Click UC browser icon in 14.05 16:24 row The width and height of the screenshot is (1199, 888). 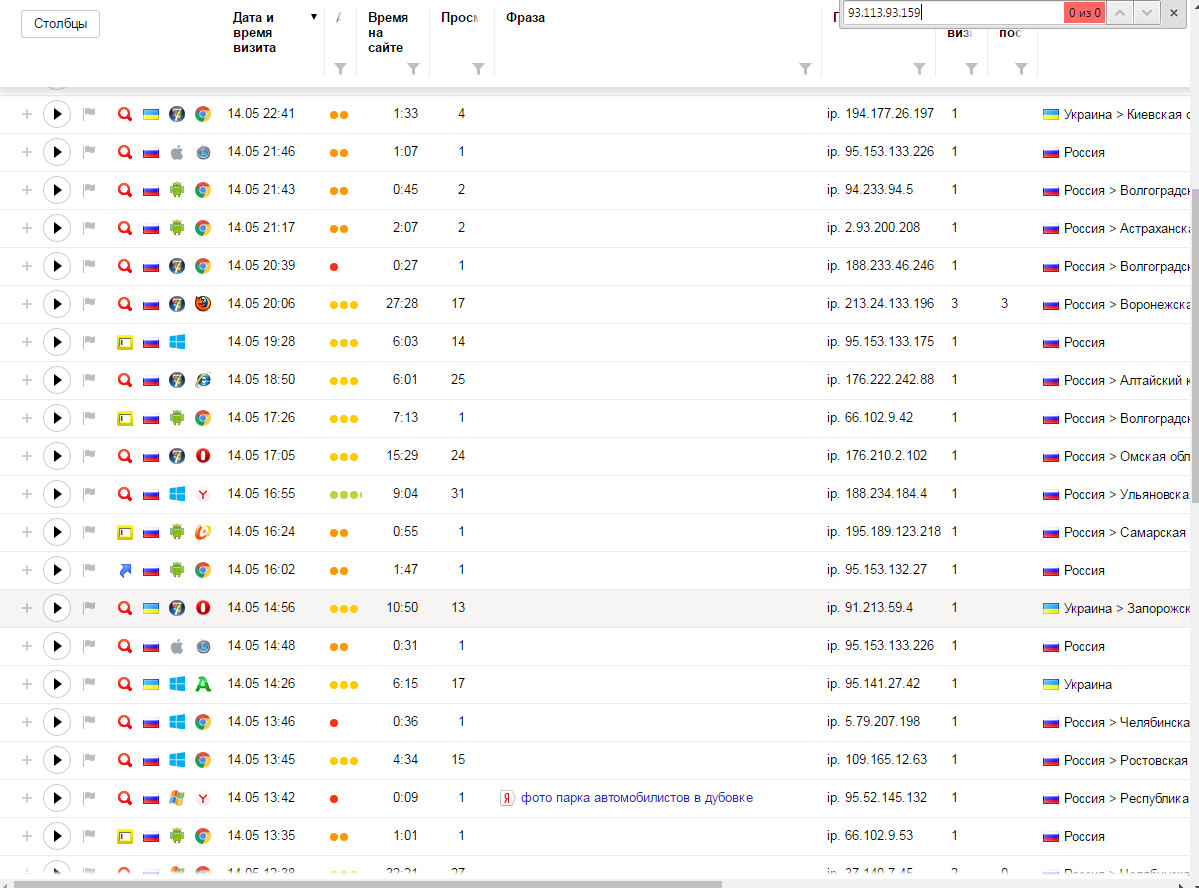click(x=203, y=532)
